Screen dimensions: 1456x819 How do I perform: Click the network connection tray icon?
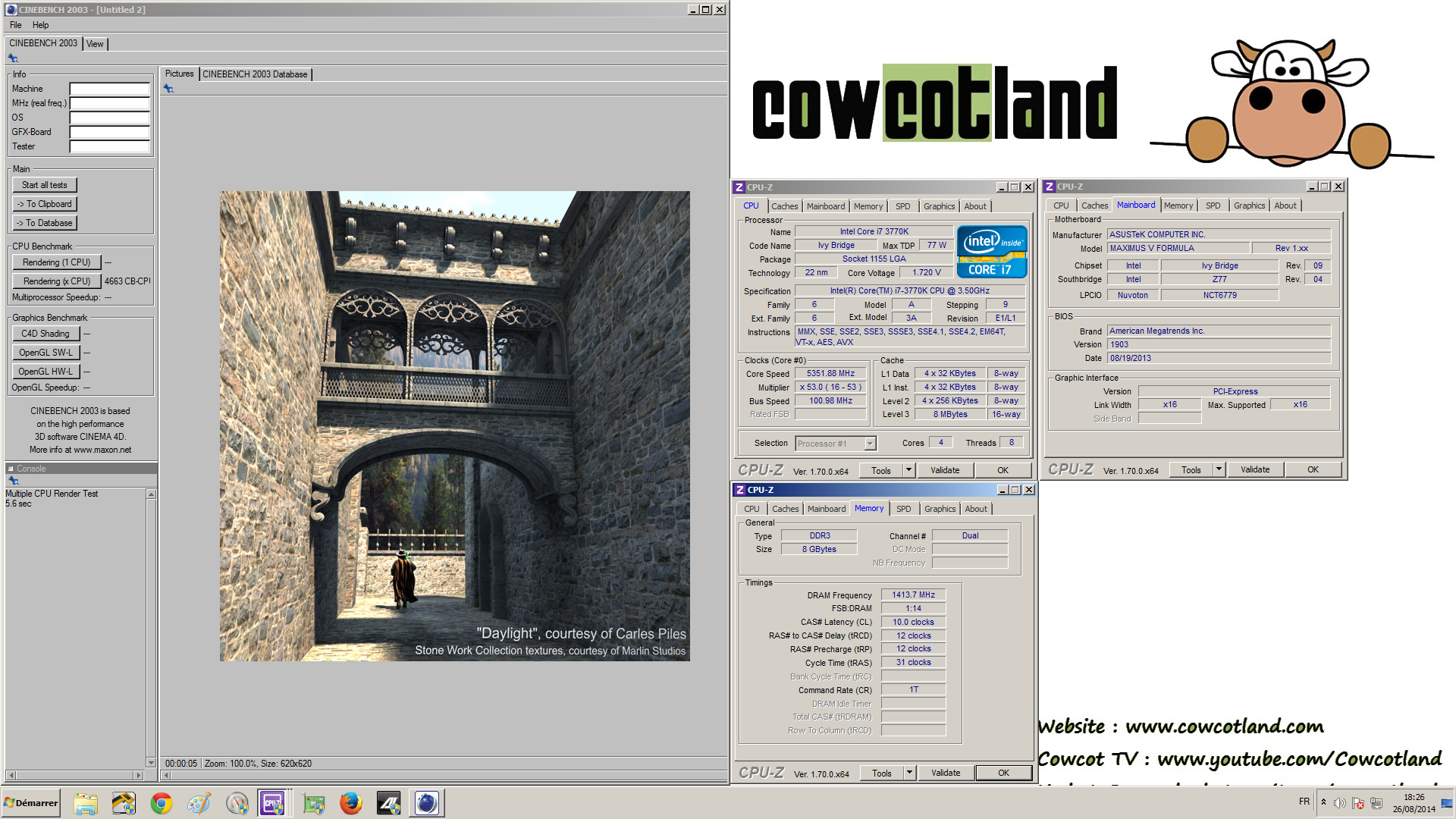point(1376,803)
